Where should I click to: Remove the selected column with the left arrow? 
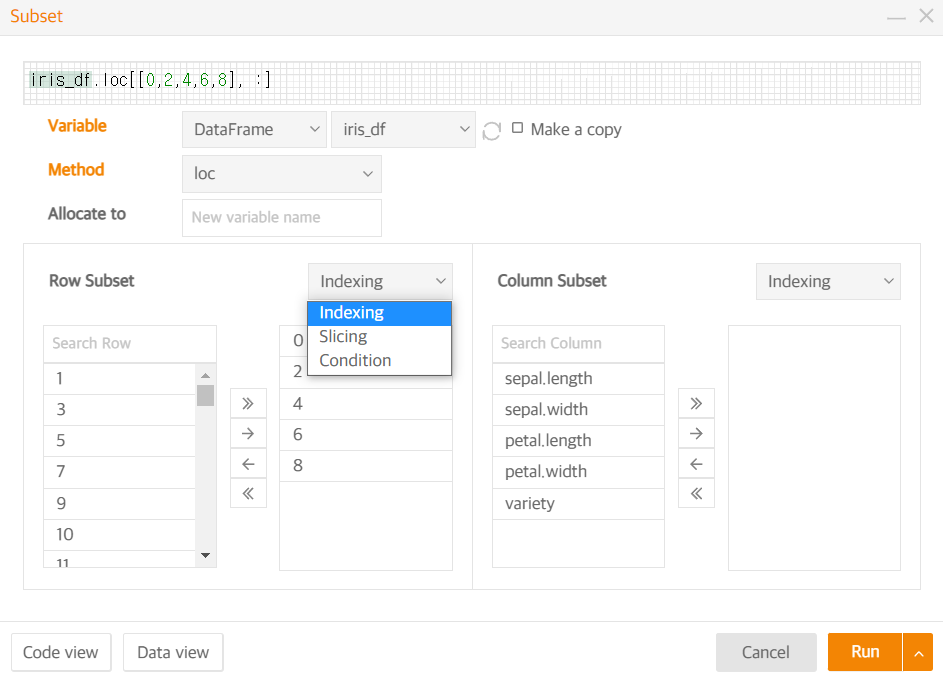click(x=696, y=464)
